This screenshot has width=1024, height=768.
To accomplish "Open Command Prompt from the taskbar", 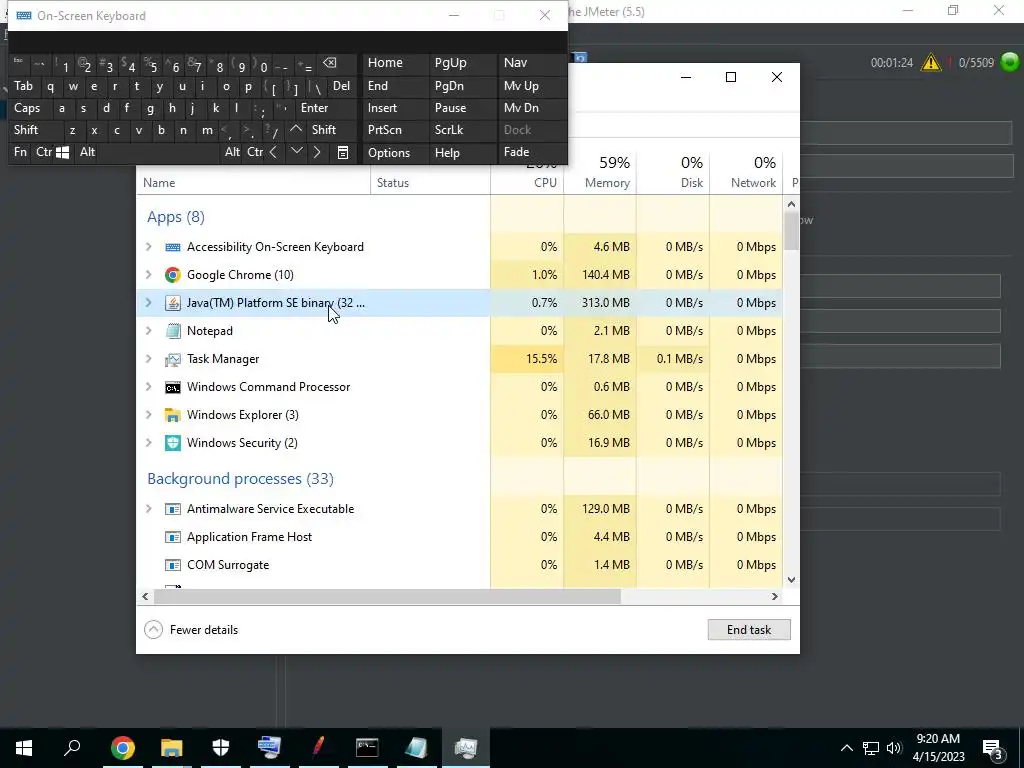I will [x=367, y=748].
